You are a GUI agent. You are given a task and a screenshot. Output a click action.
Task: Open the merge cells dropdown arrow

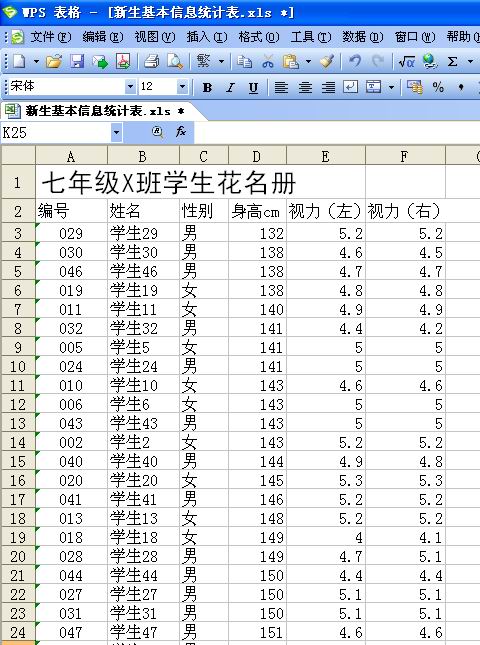pos(391,87)
